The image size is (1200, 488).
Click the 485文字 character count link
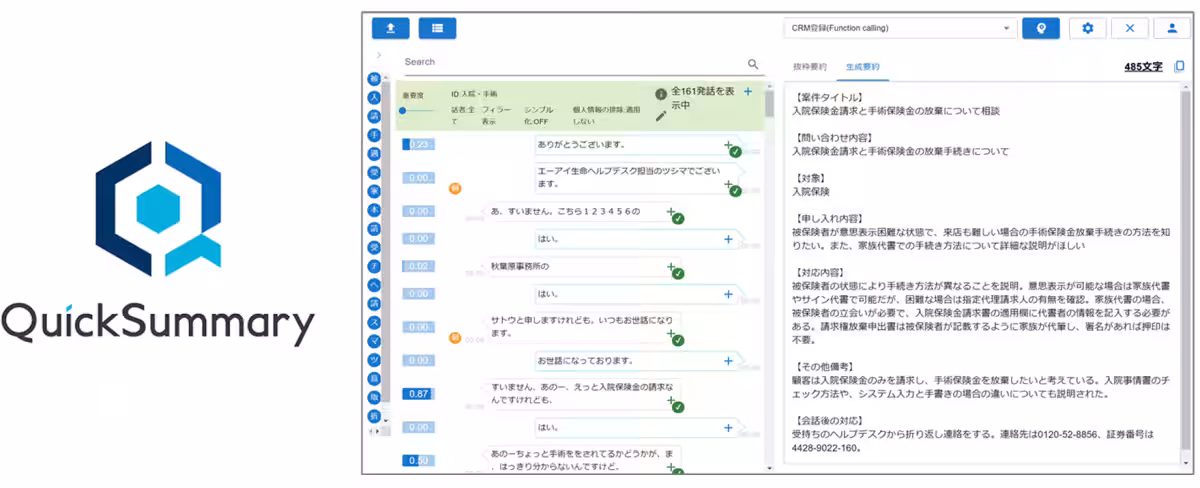[x=1143, y=67]
